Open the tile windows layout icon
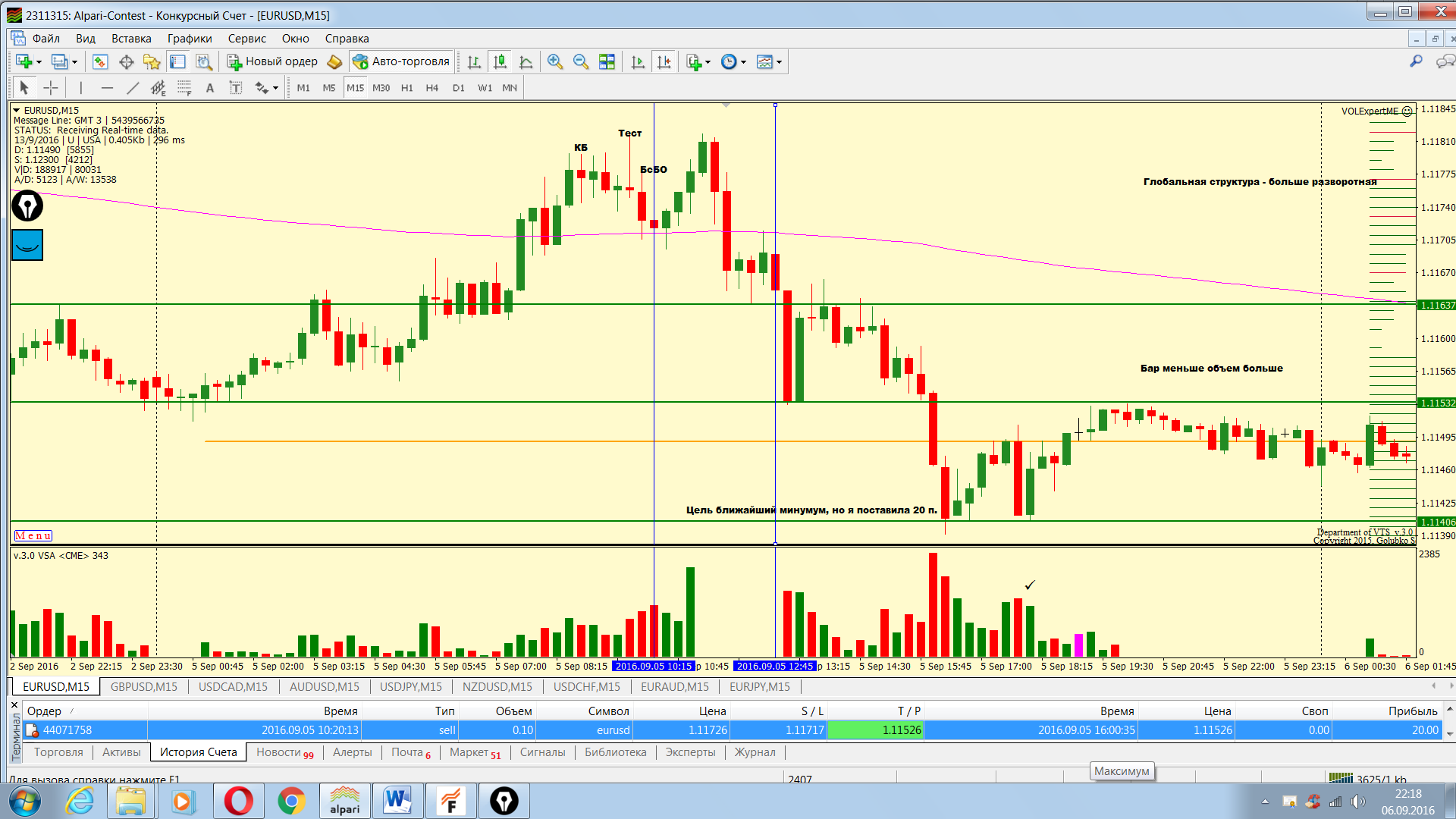The image size is (1456, 819). pyautogui.click(x=607, y=62)
